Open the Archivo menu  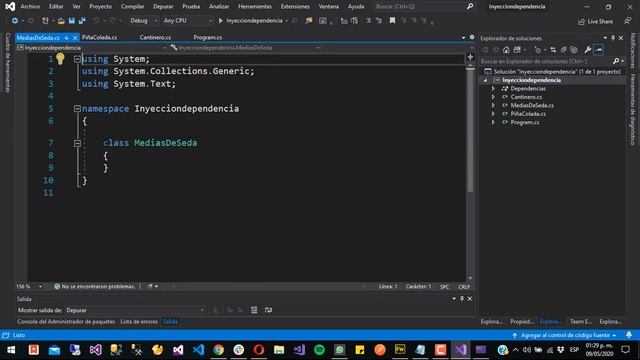point(30,7)
